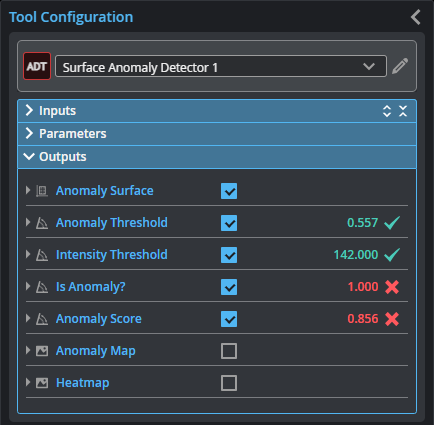434x425 pixels.
Task: Click the Anomaly Surface type icon
Action: pos(42,191)
